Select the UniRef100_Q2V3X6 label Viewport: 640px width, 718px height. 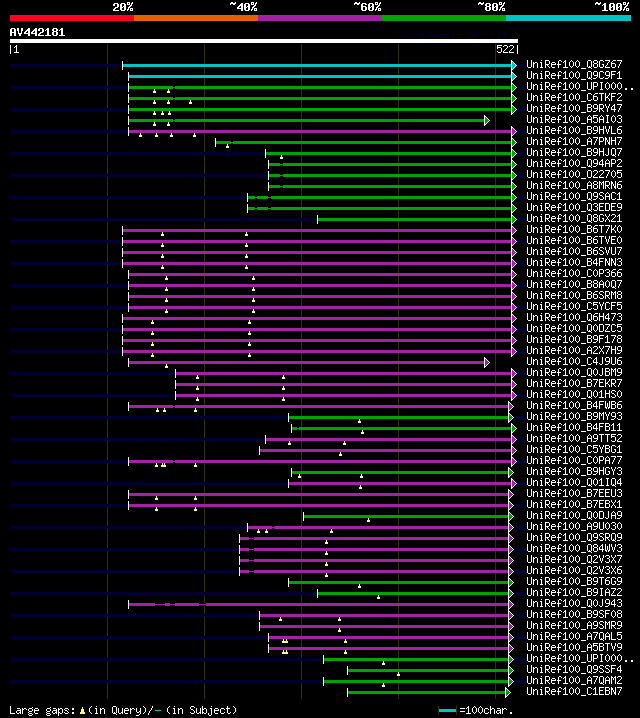click(x=574, y=570)
